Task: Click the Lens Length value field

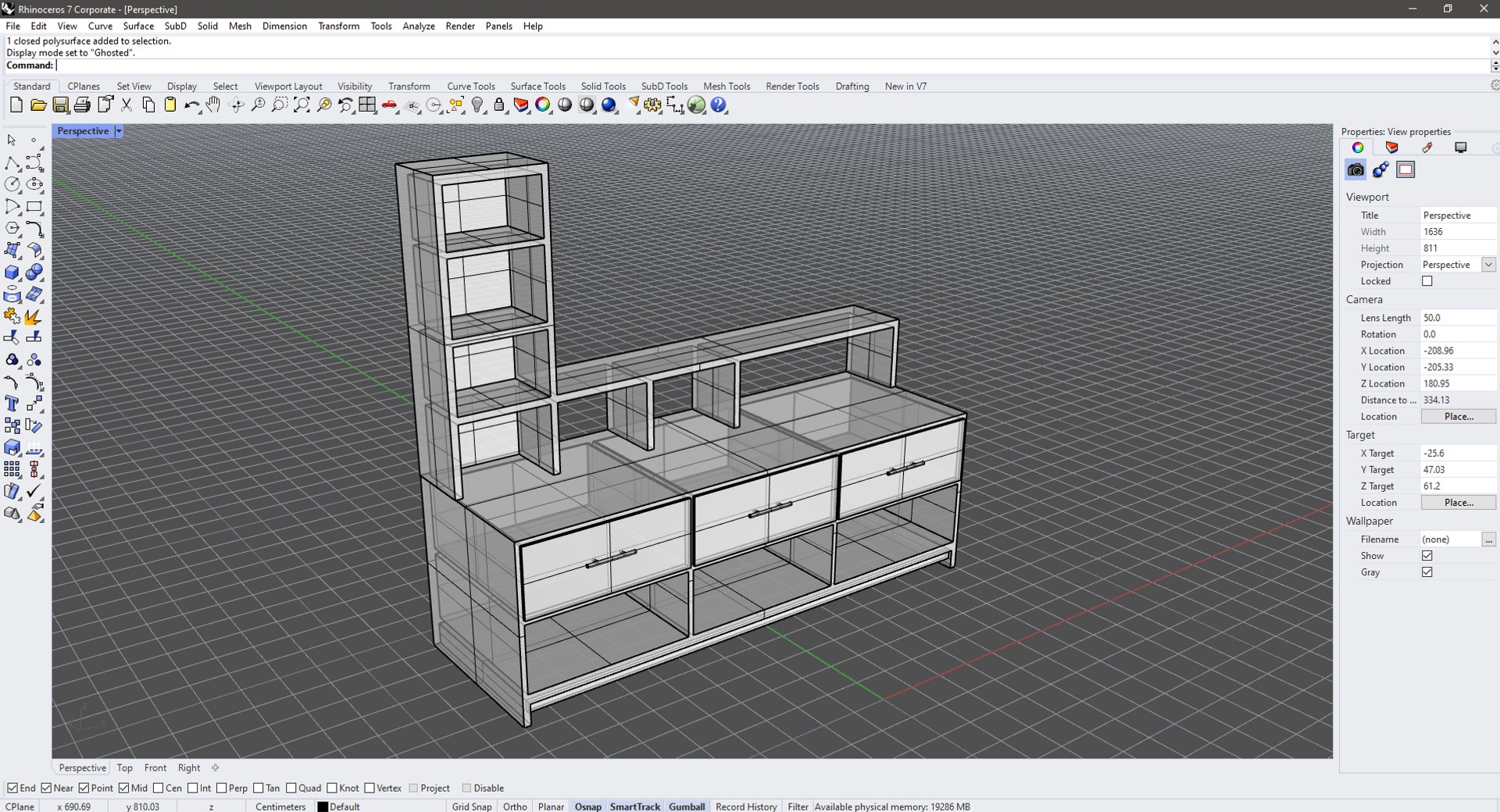Action: point(1458,318)
